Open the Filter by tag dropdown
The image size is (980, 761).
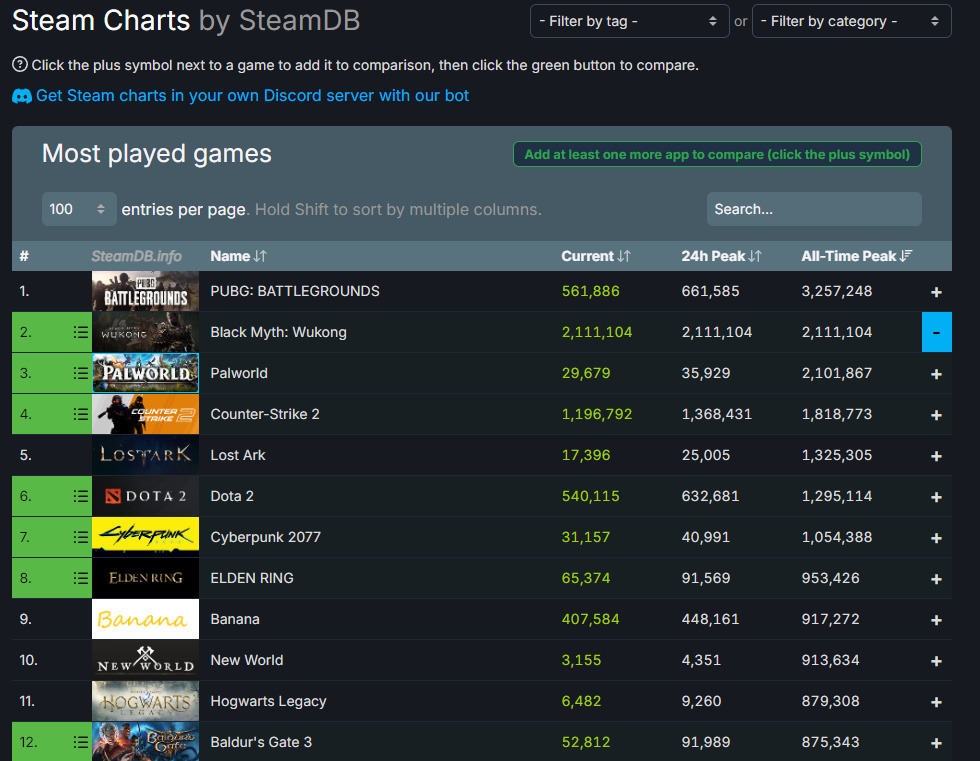629,21
